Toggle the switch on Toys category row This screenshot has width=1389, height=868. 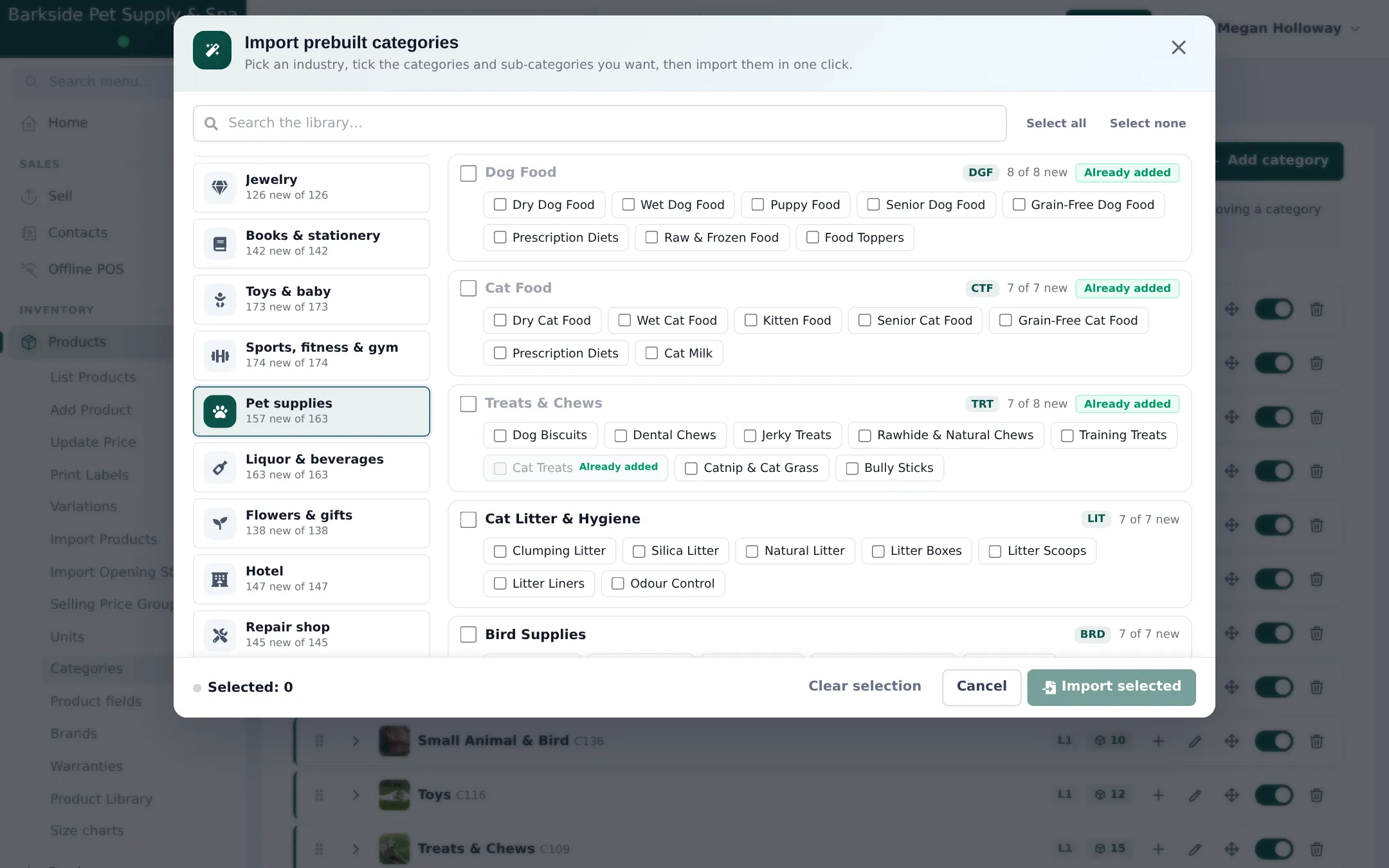point(1274,795)
